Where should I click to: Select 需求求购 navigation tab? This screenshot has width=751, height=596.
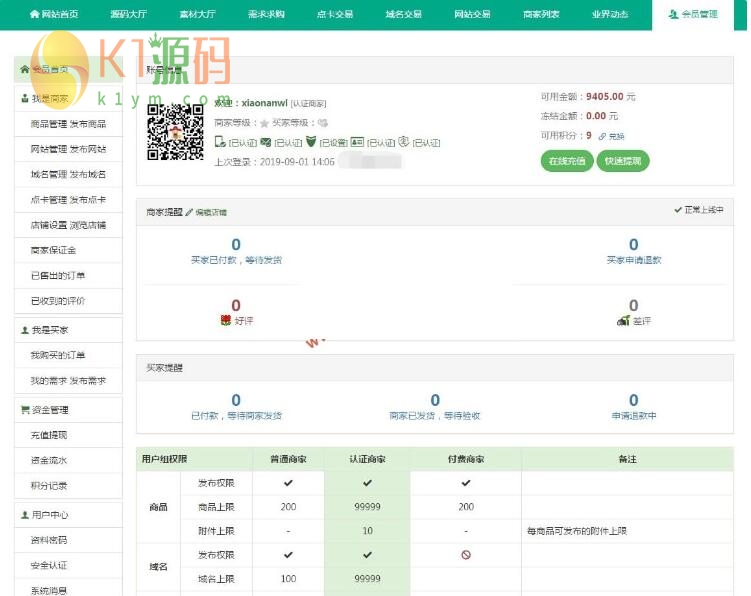266,14
